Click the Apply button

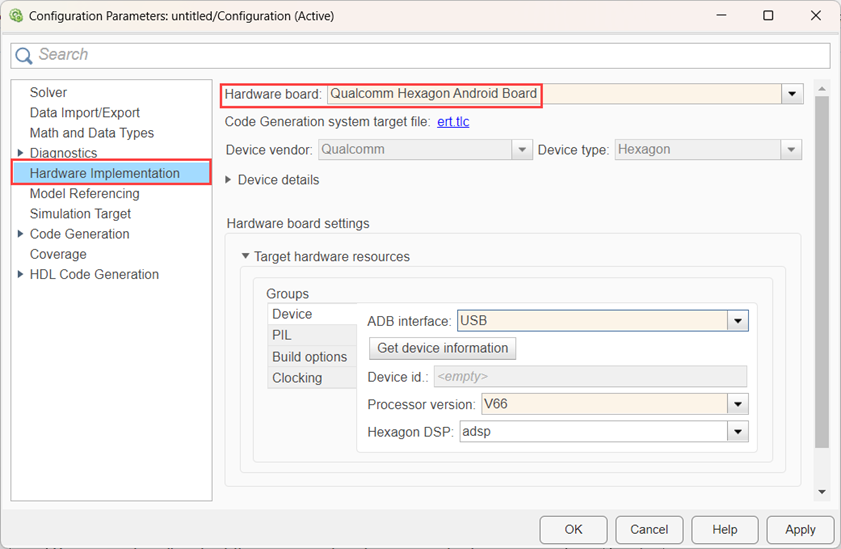800,530
